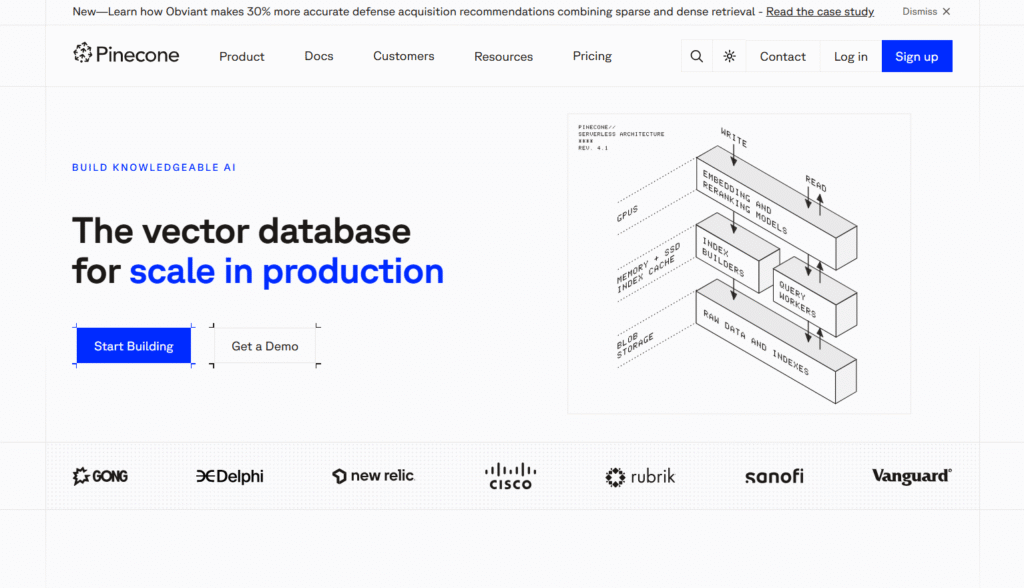Click the Get a Demo button

click(265, 346)
